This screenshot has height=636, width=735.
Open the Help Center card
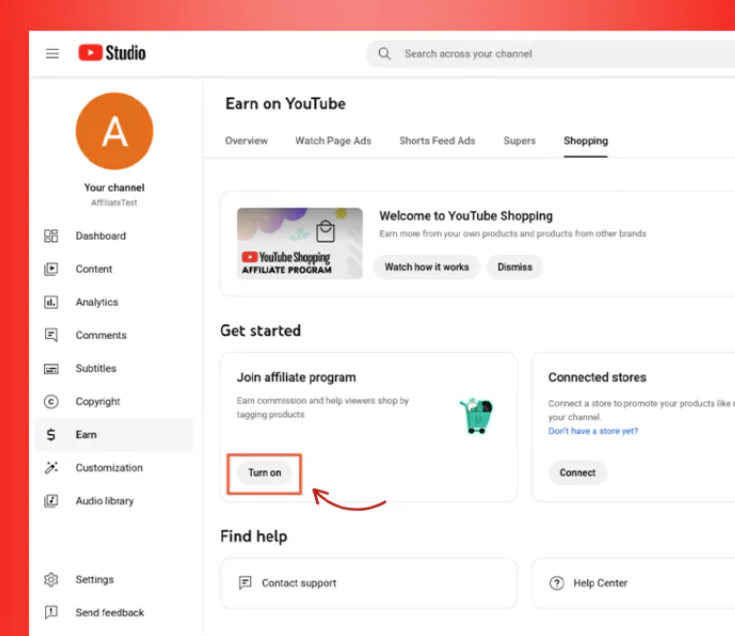(633, 583)
